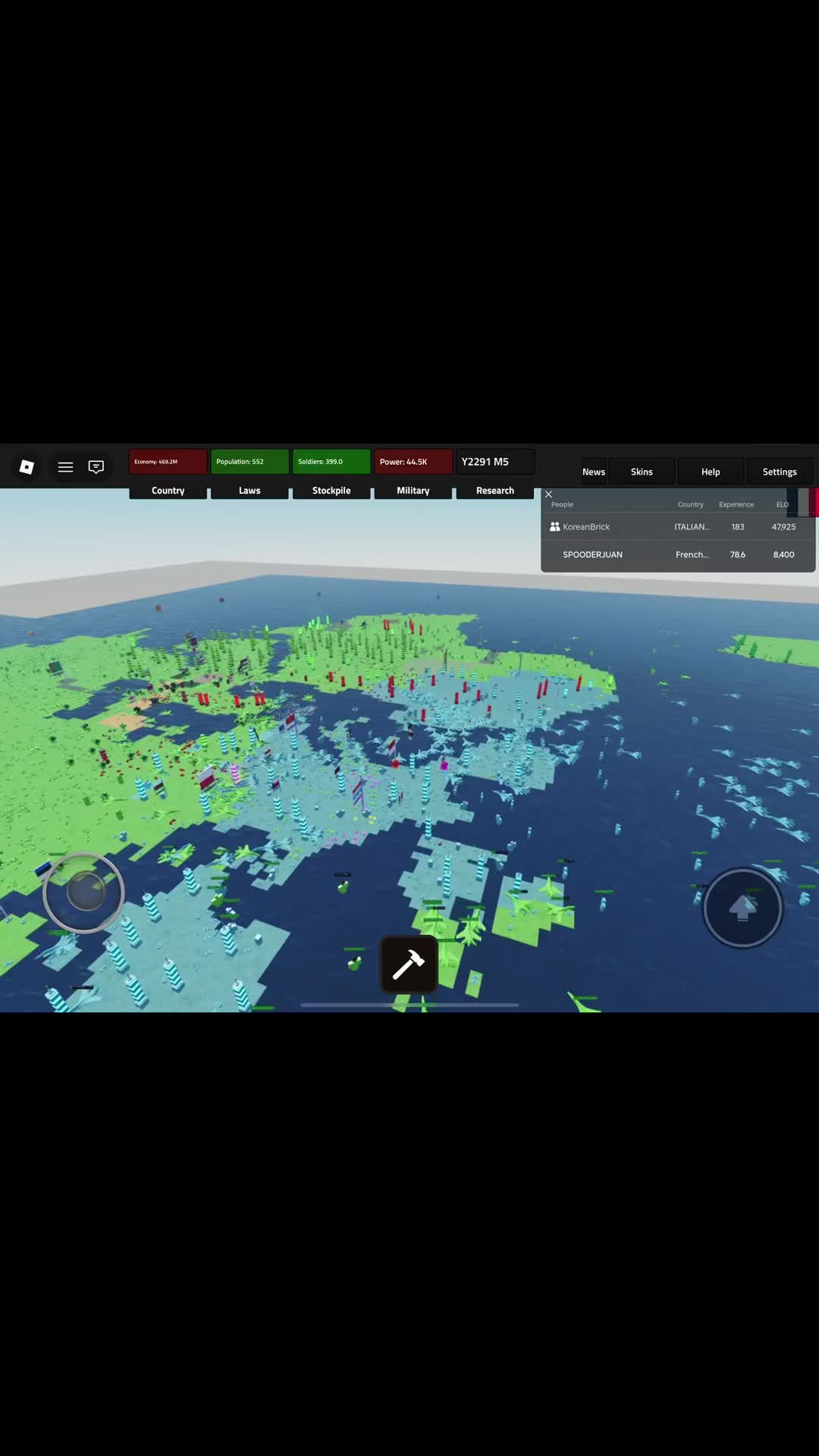Open the Settings button
The image size is (819, 1456).
pyautogui.click(x=780, y=472)
